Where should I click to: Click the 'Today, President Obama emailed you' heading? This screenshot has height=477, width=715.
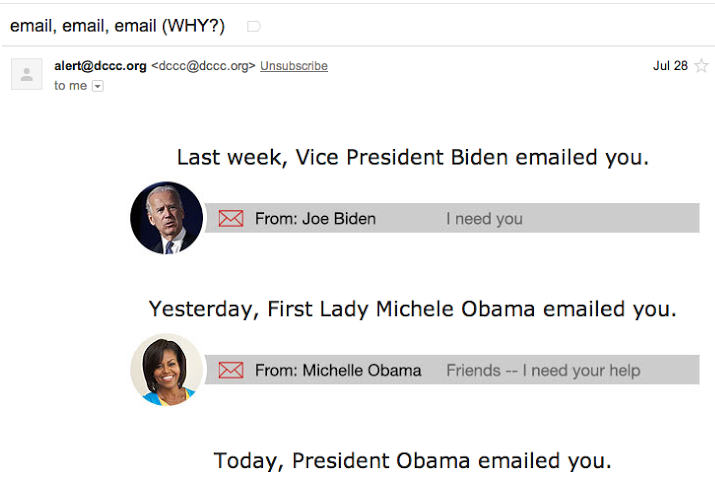(413, 461)
